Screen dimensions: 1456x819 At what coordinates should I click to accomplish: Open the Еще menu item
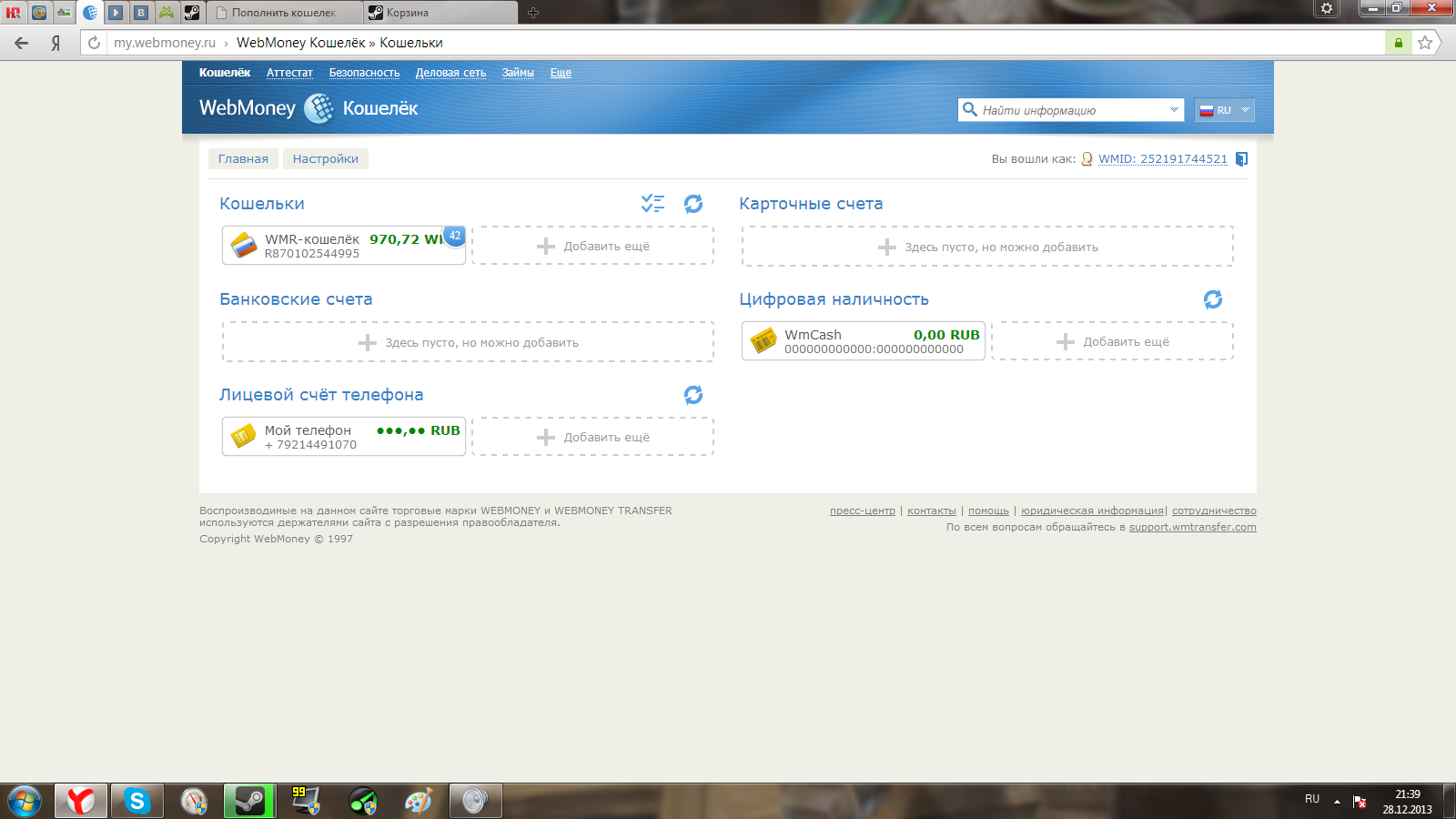(x=561, y=73)
